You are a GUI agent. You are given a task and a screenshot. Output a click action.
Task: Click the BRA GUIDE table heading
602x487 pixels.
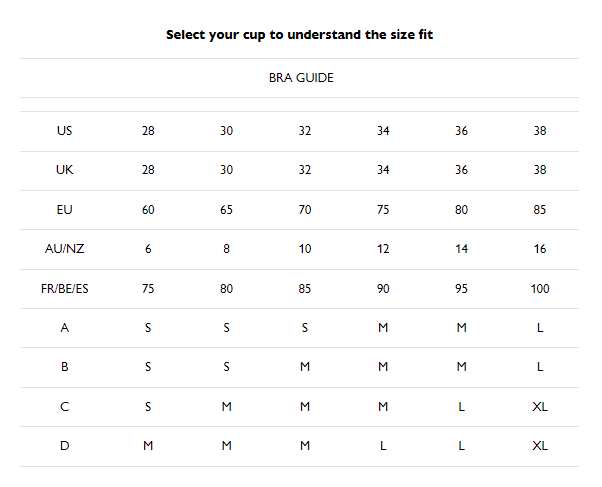pyautogui.click(x=301, y=78)
